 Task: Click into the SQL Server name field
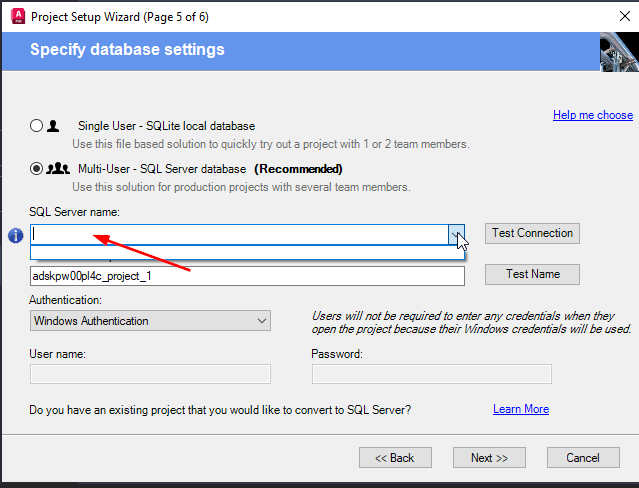click(x=240, y=234)
